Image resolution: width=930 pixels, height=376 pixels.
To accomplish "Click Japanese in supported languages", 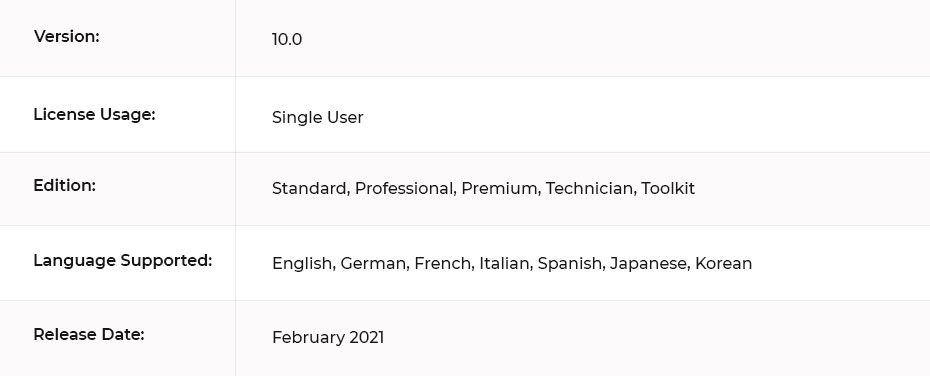I will pos(648,263).
